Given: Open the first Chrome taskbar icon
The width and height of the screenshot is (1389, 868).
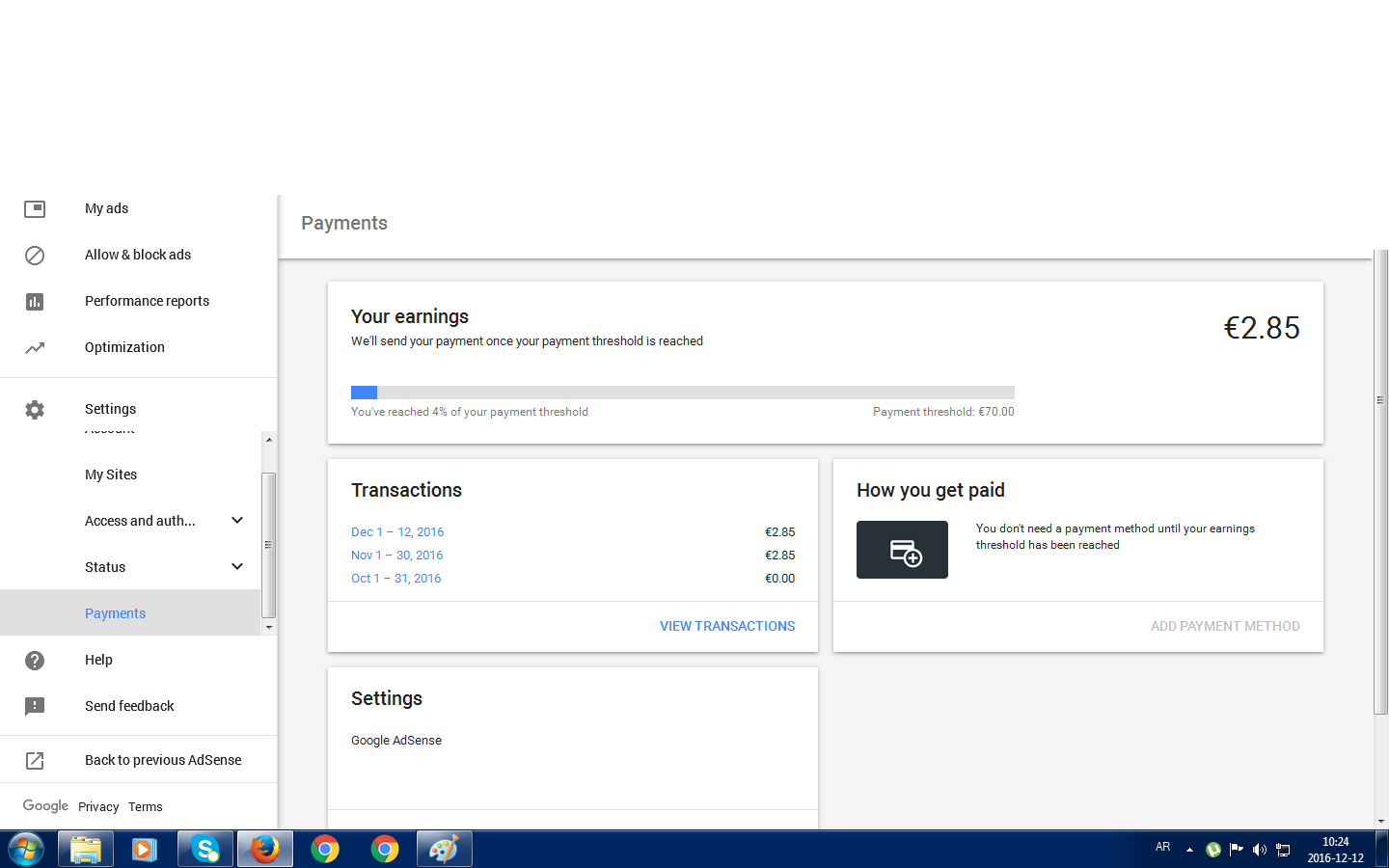Looking at the screenshot, I should pos(325,850).
